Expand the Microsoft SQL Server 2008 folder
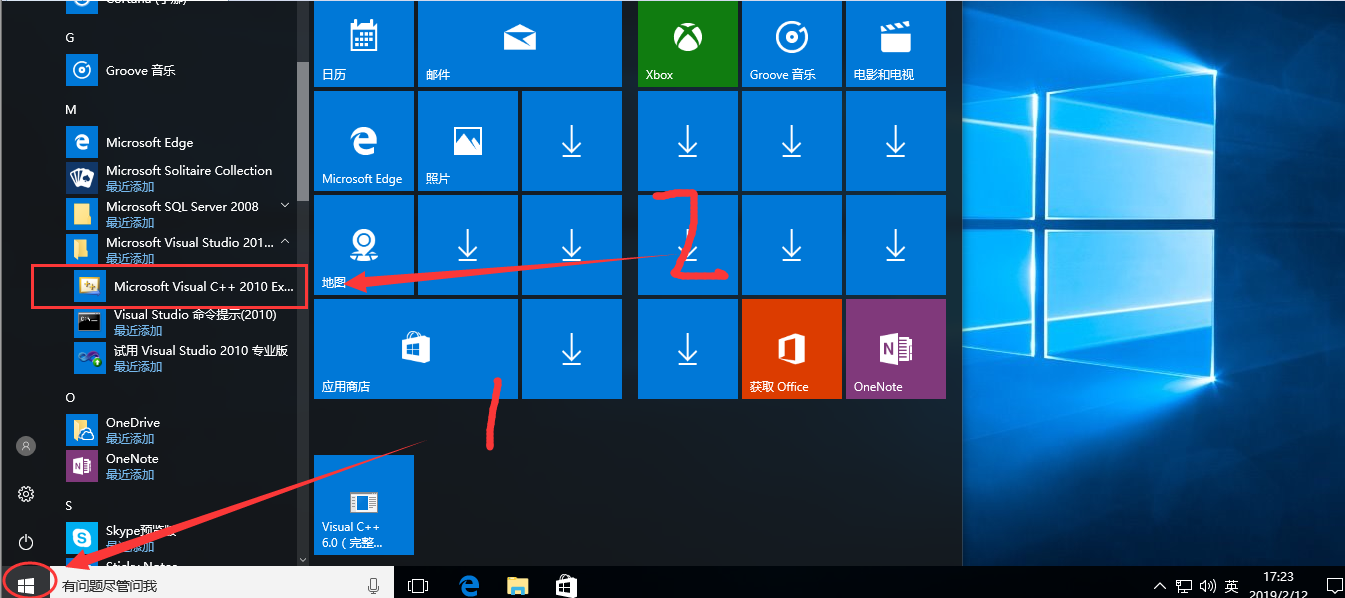Image resolution: width=1345 pixels, height=598 pixels. 285,206
